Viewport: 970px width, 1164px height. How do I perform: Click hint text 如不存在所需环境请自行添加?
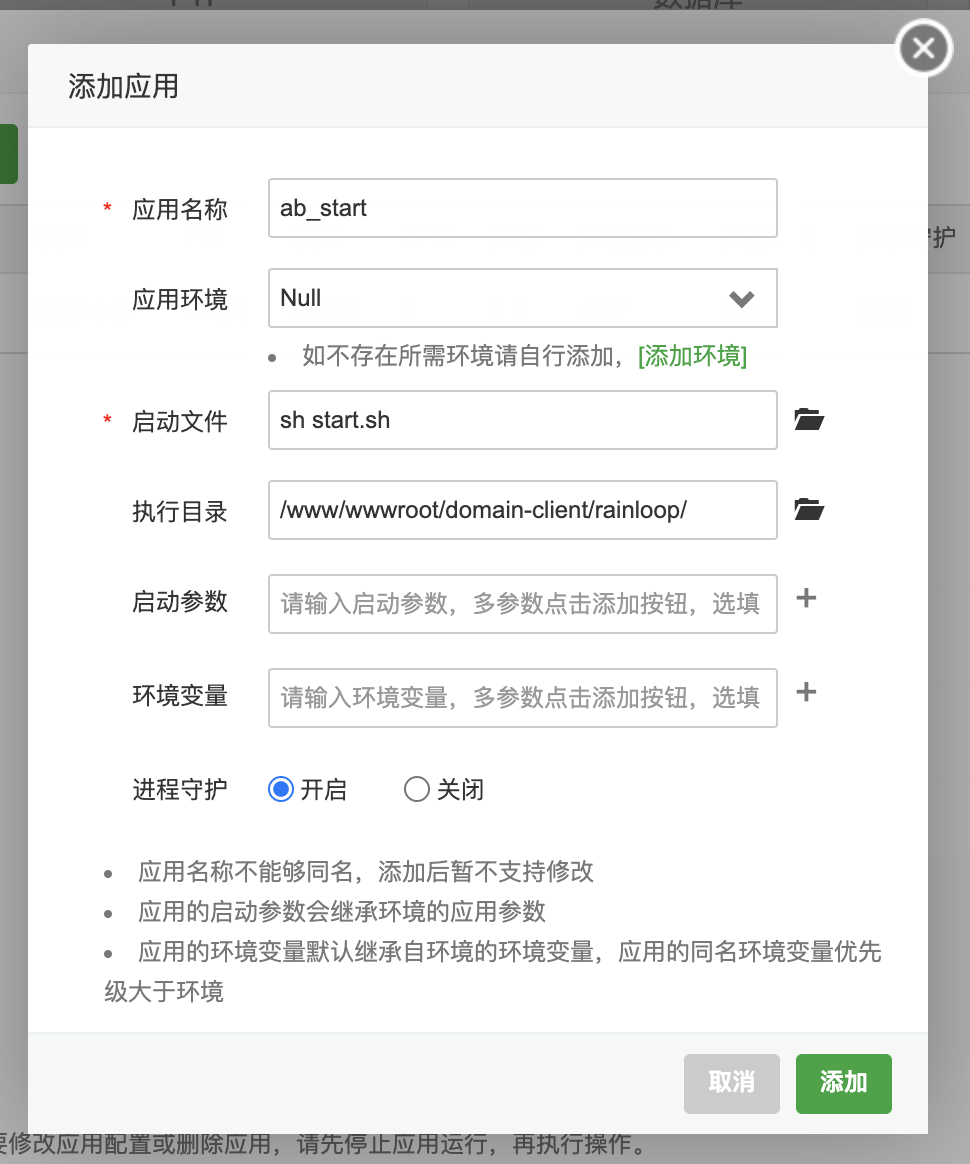click(463, 356)
